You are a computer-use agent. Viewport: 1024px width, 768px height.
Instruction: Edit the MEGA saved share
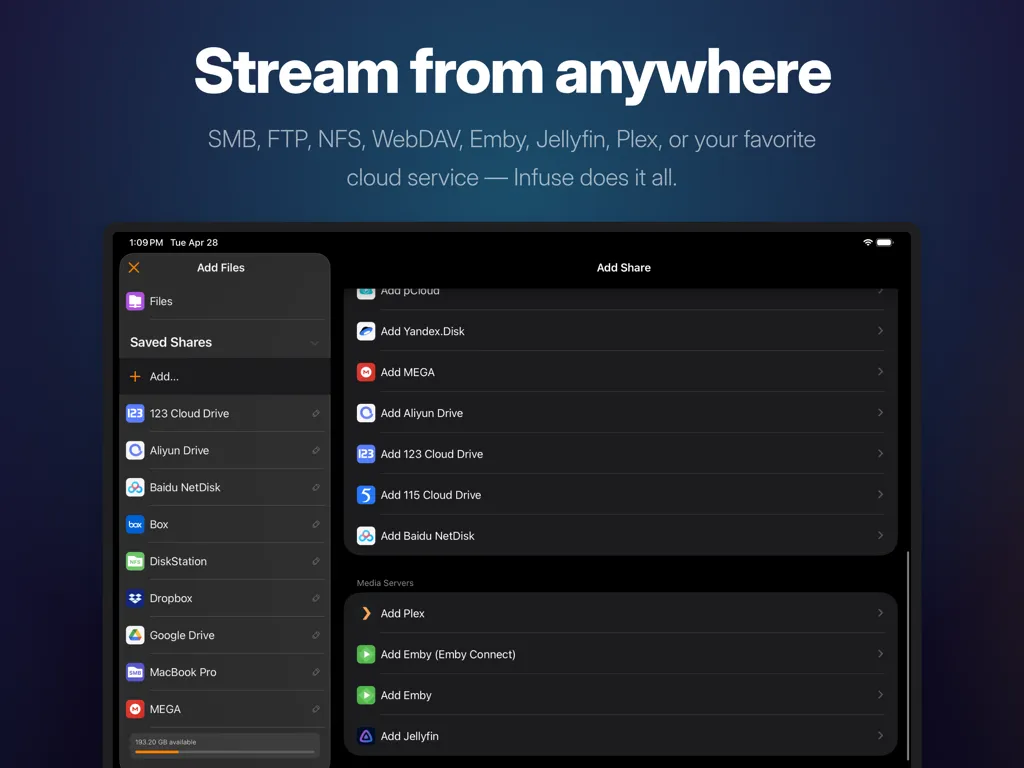316,709
